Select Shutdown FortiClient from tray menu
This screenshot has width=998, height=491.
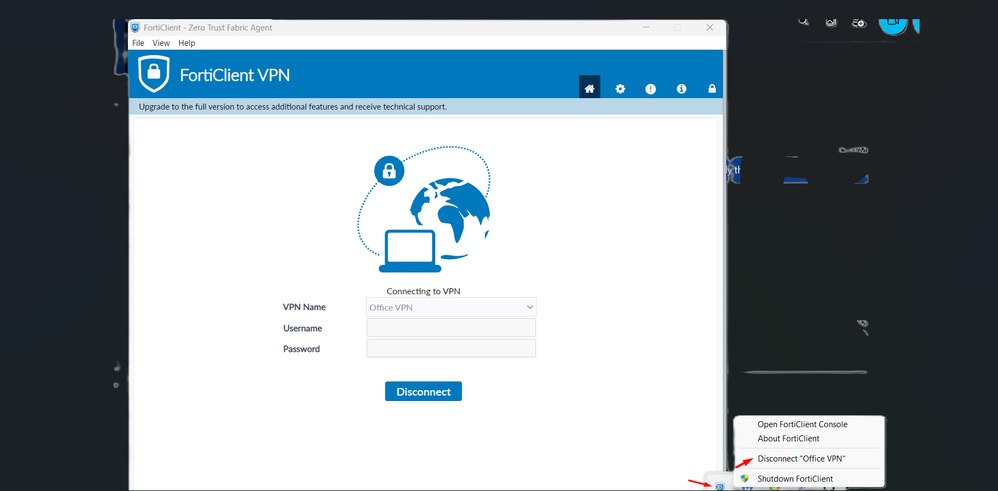795,478
